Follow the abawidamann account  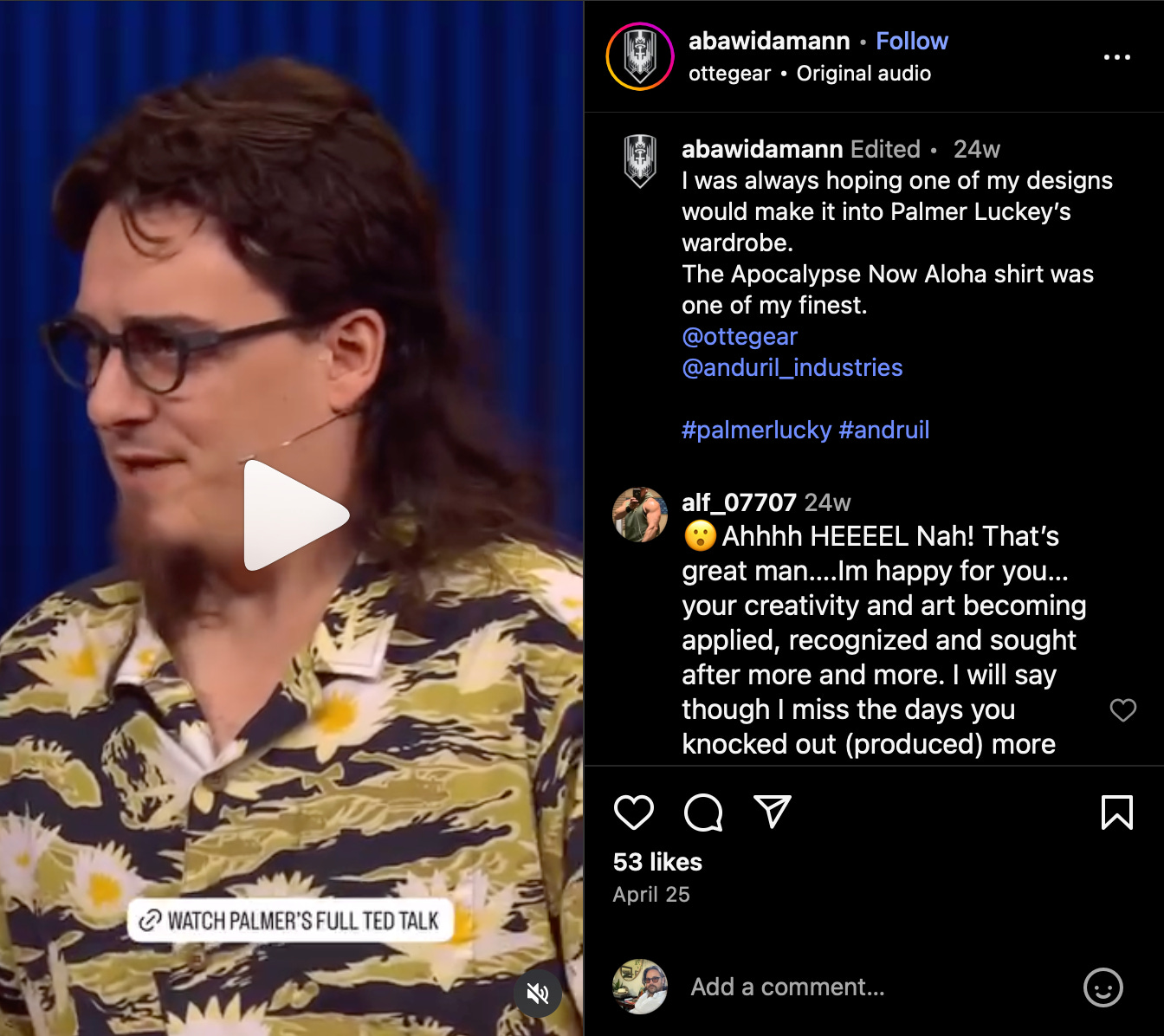(x=912, y=41)
